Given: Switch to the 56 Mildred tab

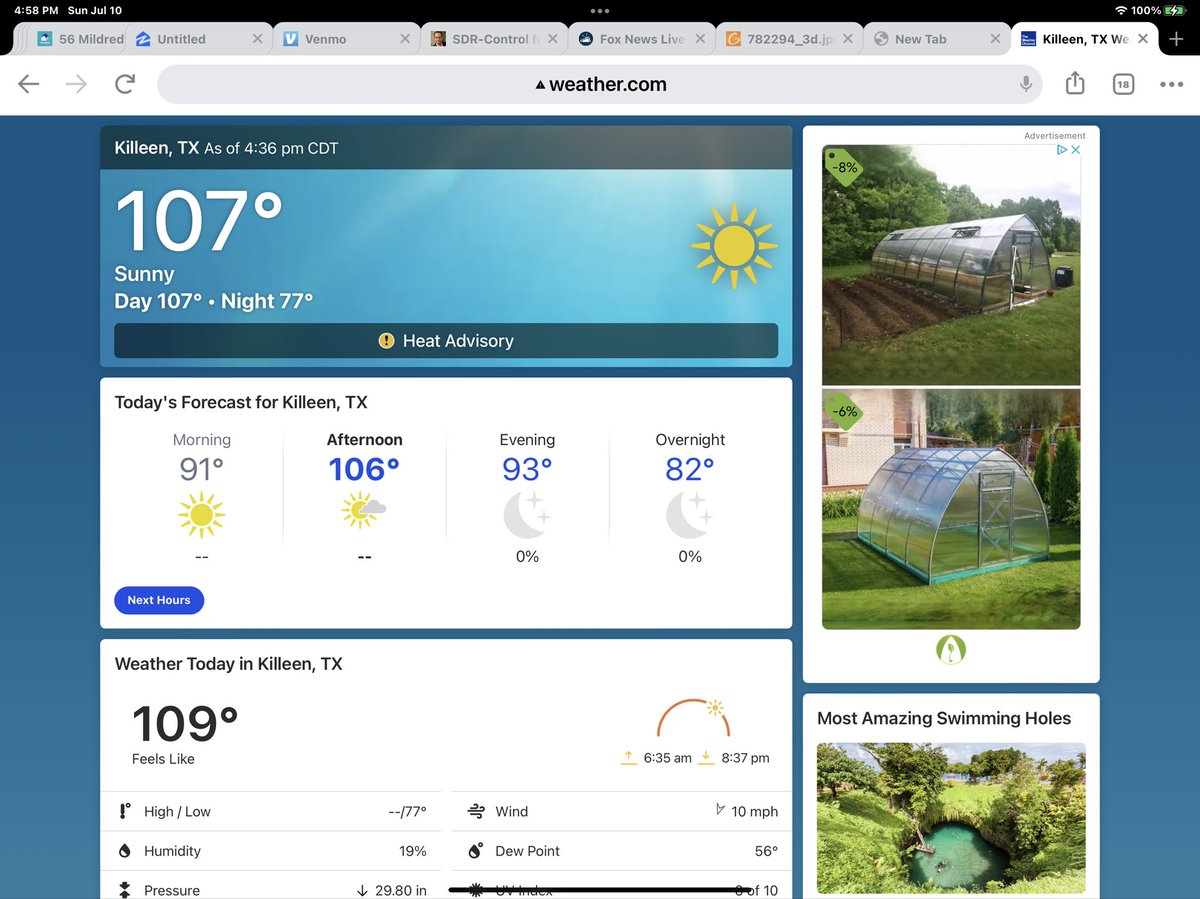Looking at the screenshot, I should pyautogui.click(x=80, y=39).
